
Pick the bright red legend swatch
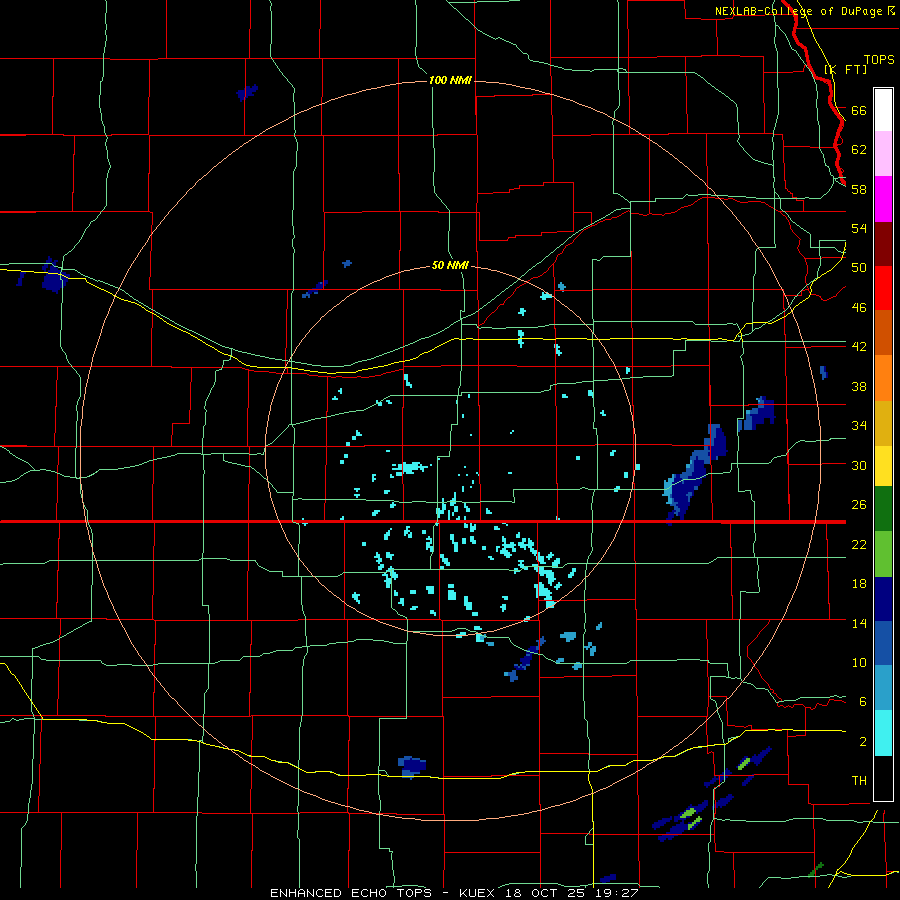click(883, 288)
